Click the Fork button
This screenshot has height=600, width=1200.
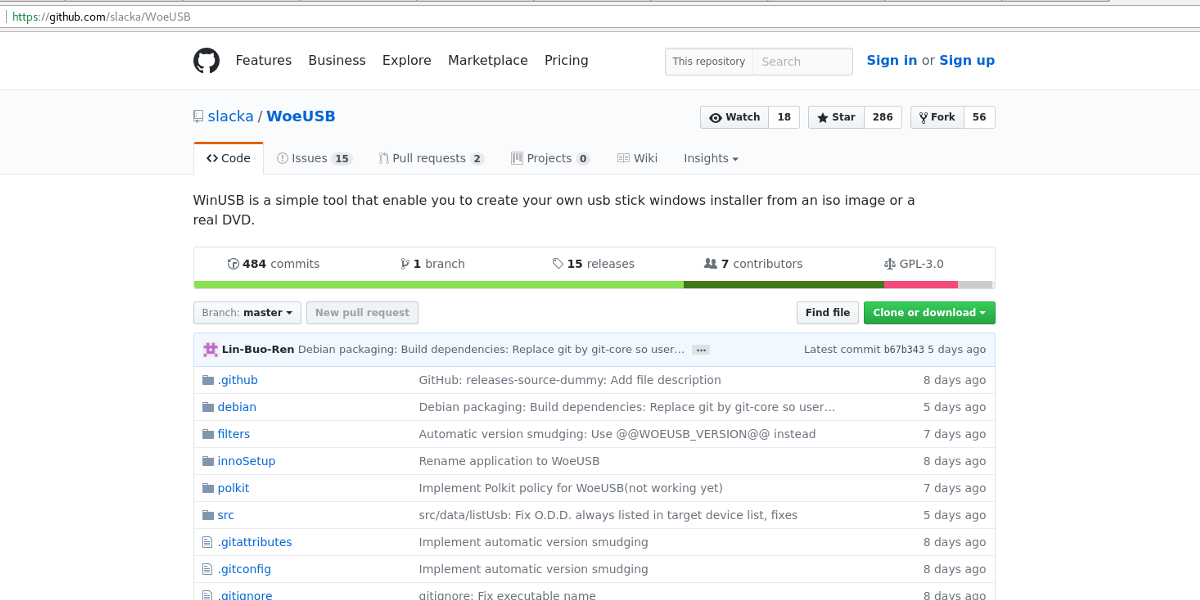click(937, 117)
